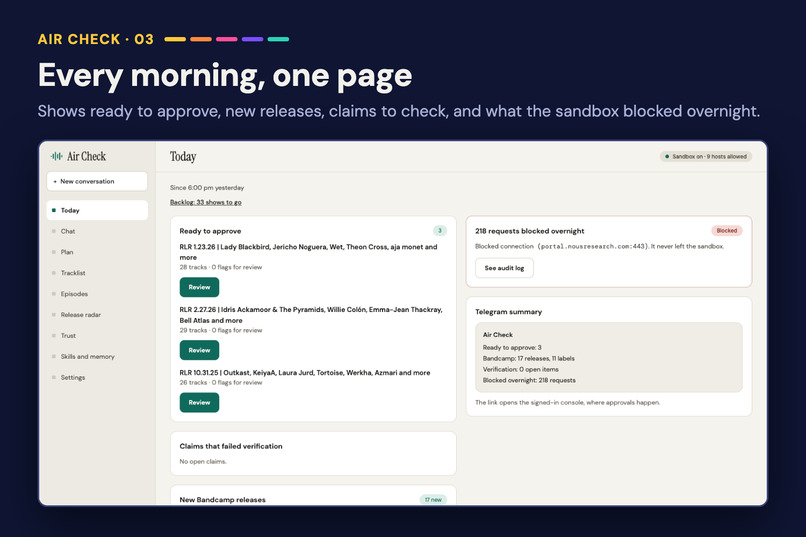Click Blocked overnight: 218 requests summary line
Screen dimensions: 806x537
coord(529,380)
